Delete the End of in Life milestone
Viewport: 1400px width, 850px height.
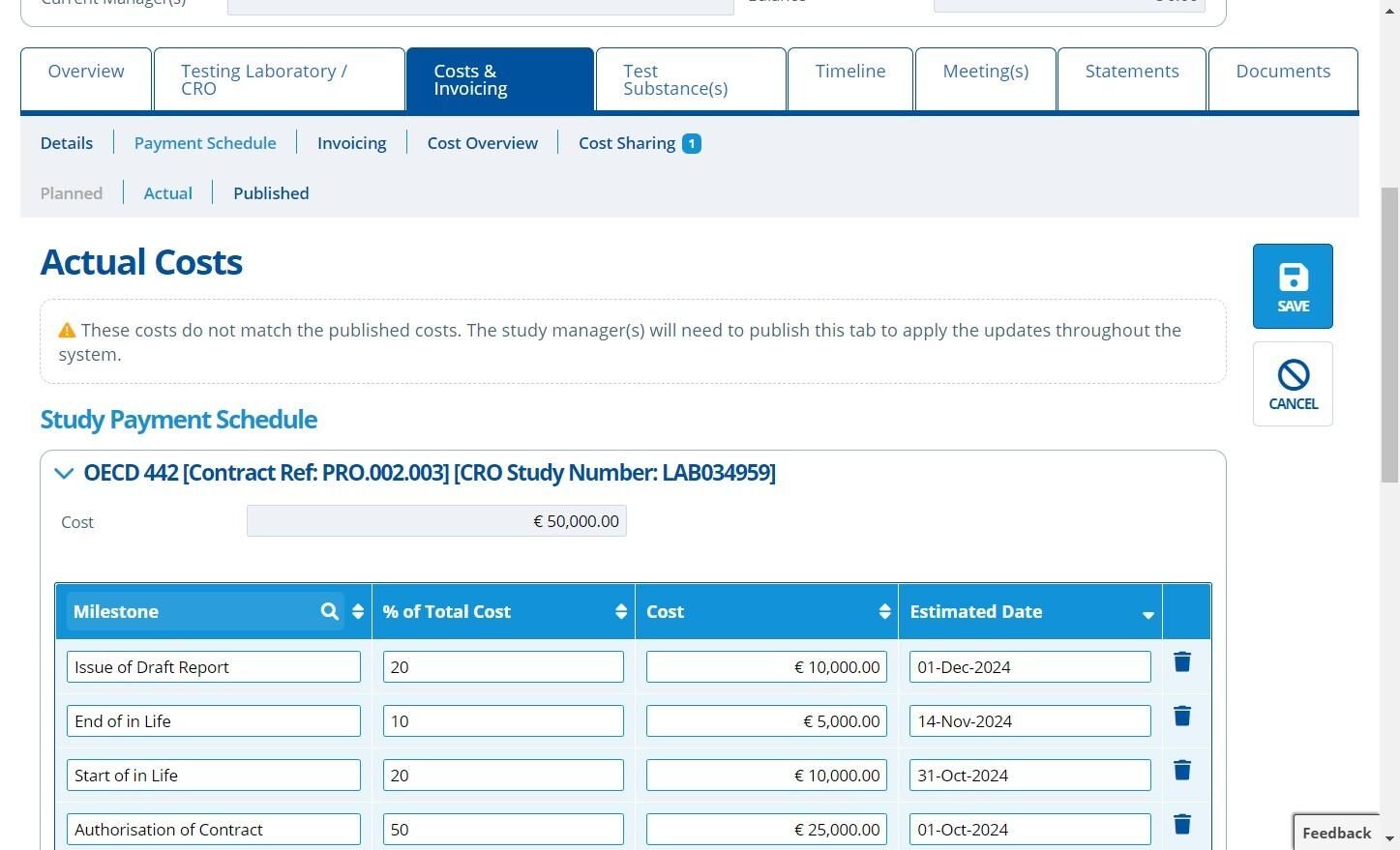(1181, 717)
